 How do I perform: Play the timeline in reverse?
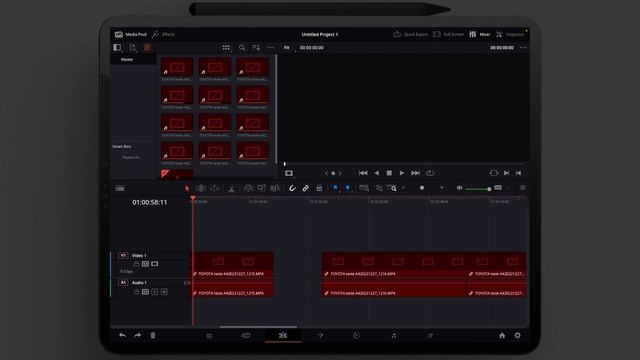[x=376, y=173]
